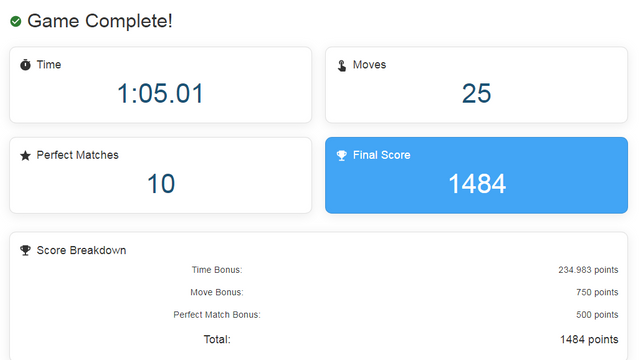Click the Time Bonus row label
The image size is (640, 360).
pos(217,270)
